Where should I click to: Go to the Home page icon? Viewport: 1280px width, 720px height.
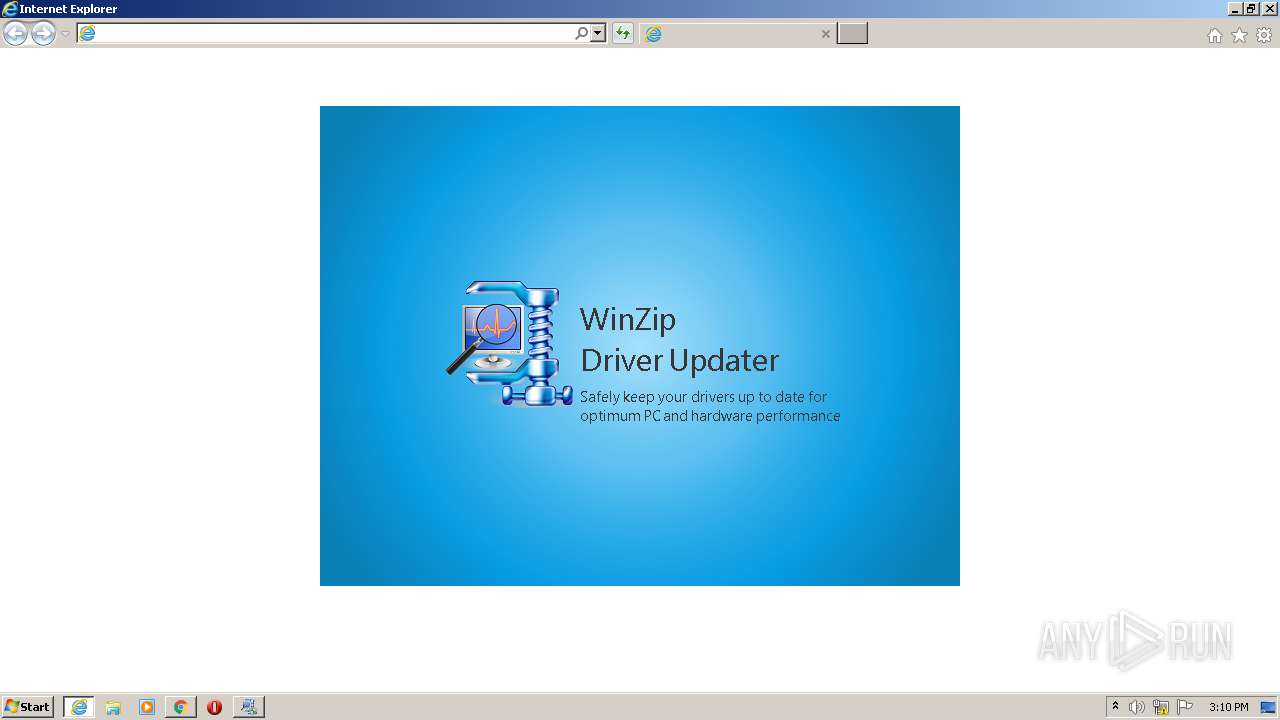coord(1215,35)
